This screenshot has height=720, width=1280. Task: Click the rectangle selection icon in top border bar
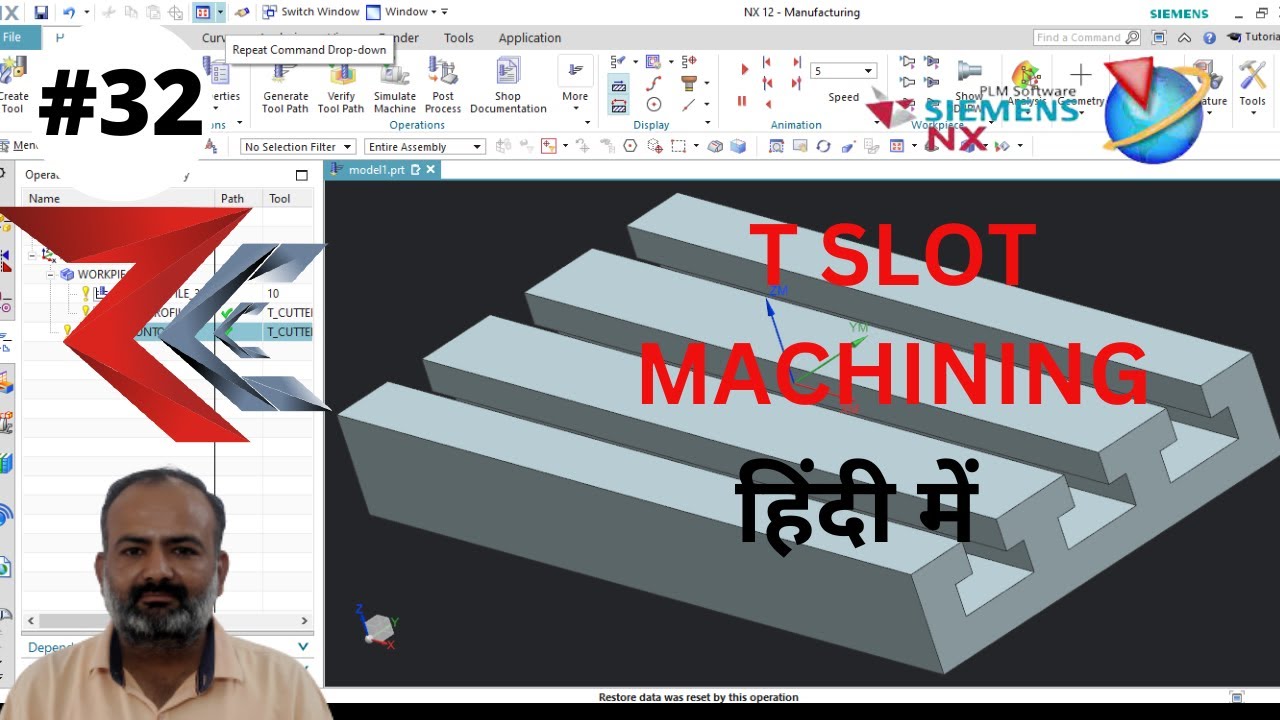coord(678,146)
